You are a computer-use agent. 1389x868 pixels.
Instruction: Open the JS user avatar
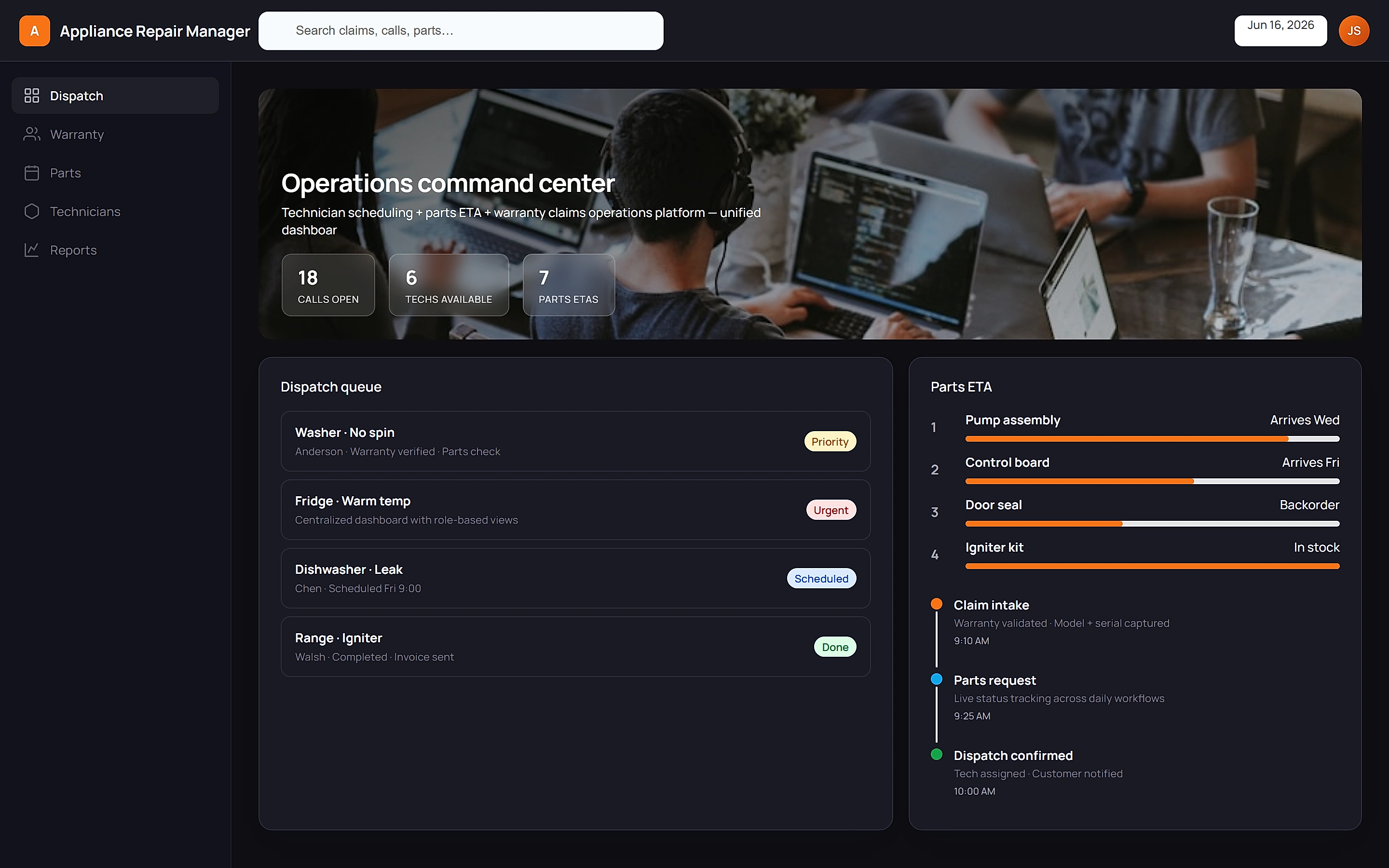(1353, 31)
